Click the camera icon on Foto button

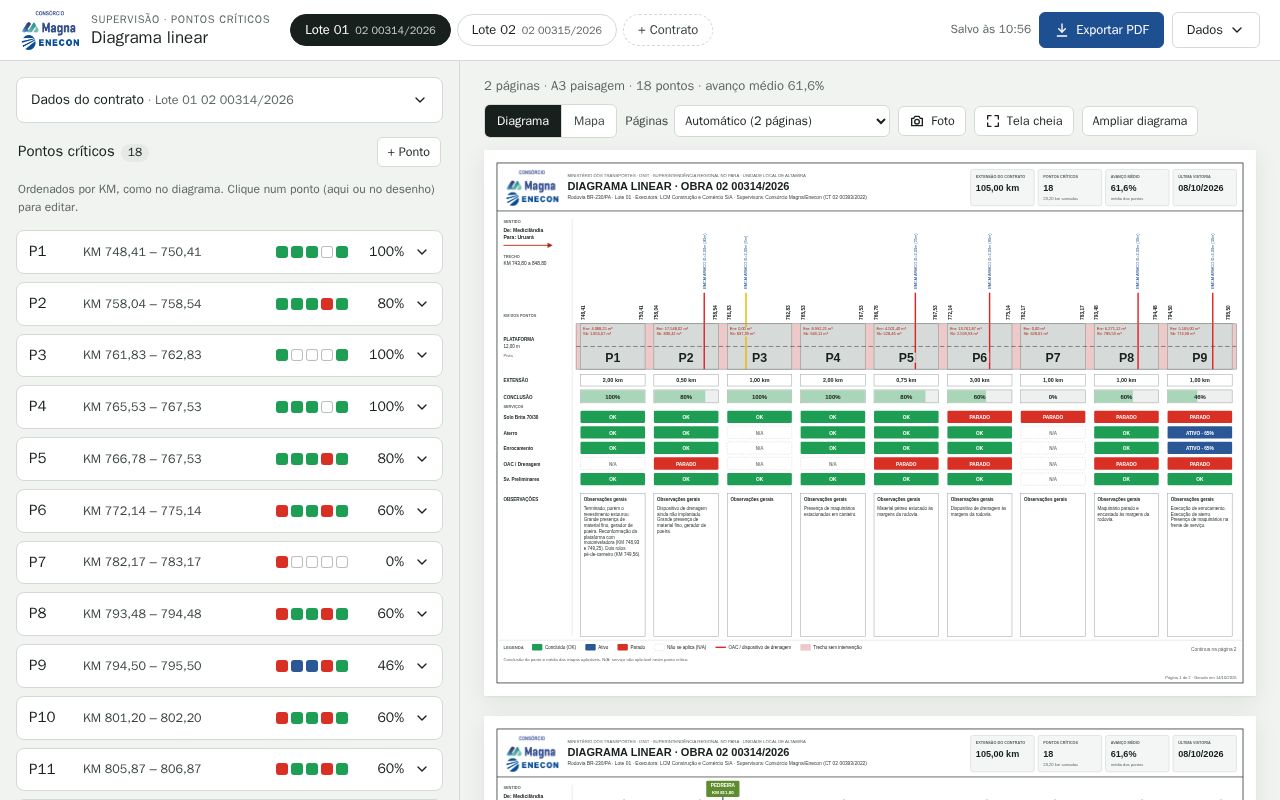coord(917,121)
